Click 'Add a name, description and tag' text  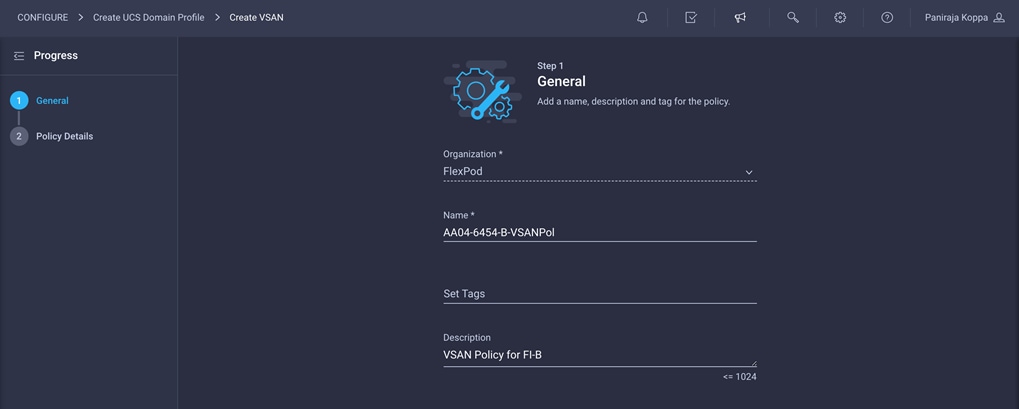[x=634, y=102]
